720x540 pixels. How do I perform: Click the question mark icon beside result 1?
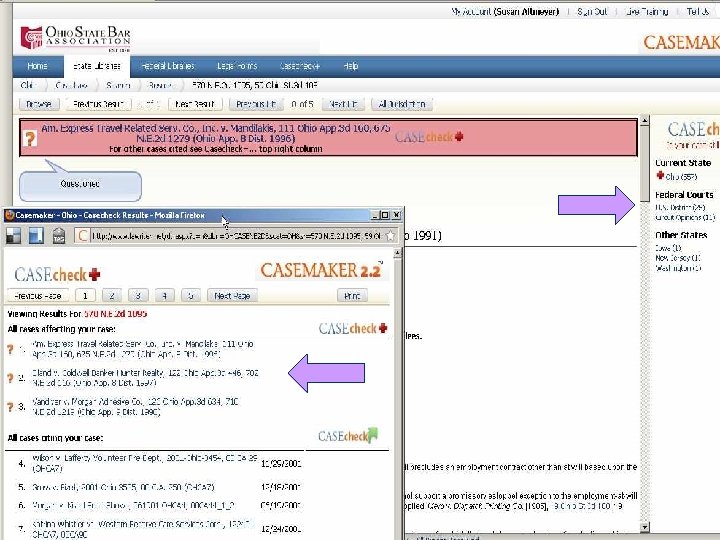pyautogui.click(x=11, y=349)
